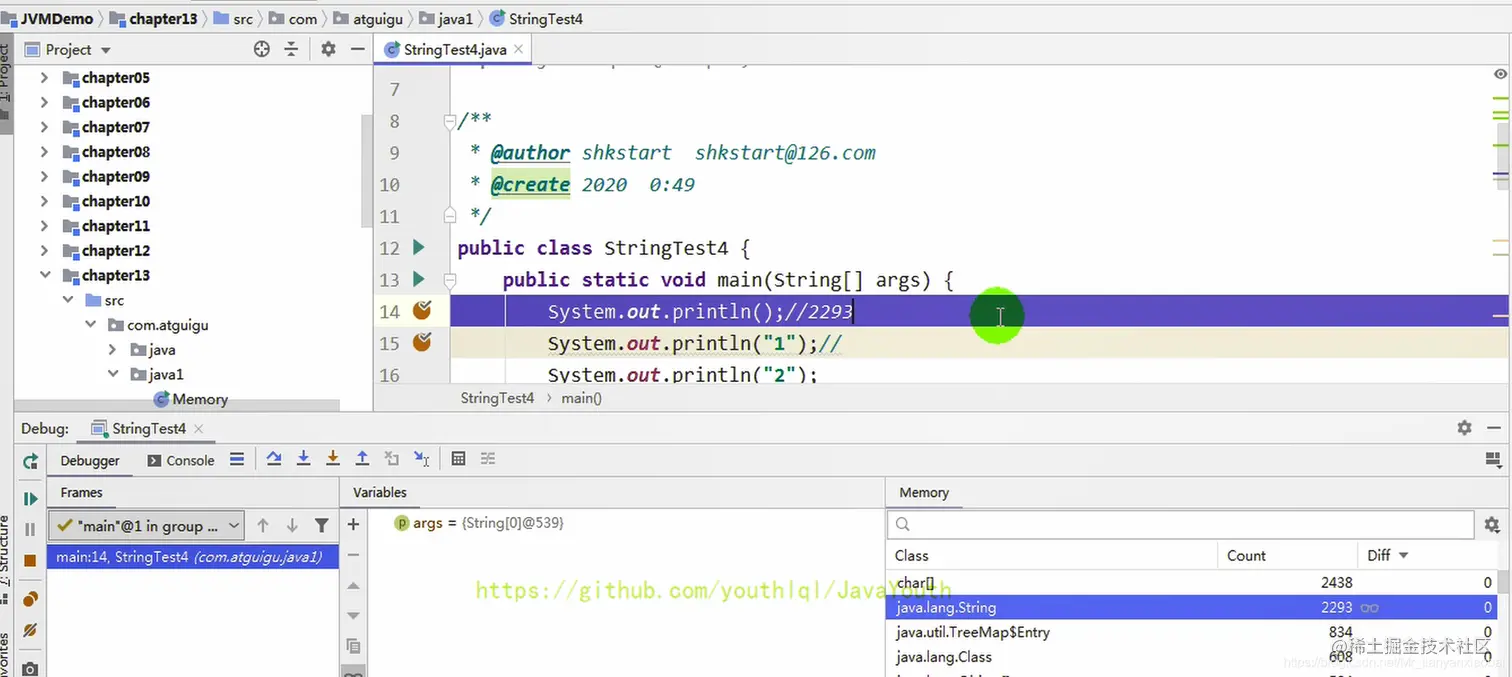Click in Memory class search field
Screen dimensions: 1512x677
(1180, 524)
